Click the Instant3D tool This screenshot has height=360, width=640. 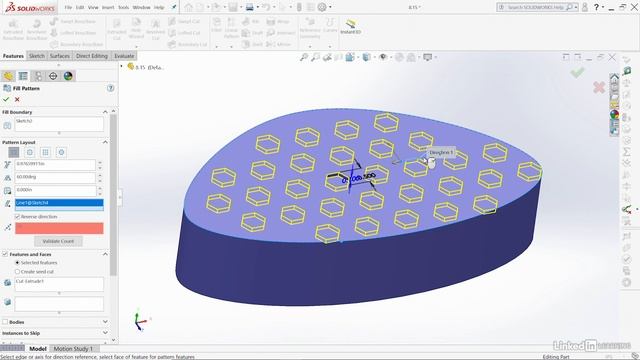point(351,27)
